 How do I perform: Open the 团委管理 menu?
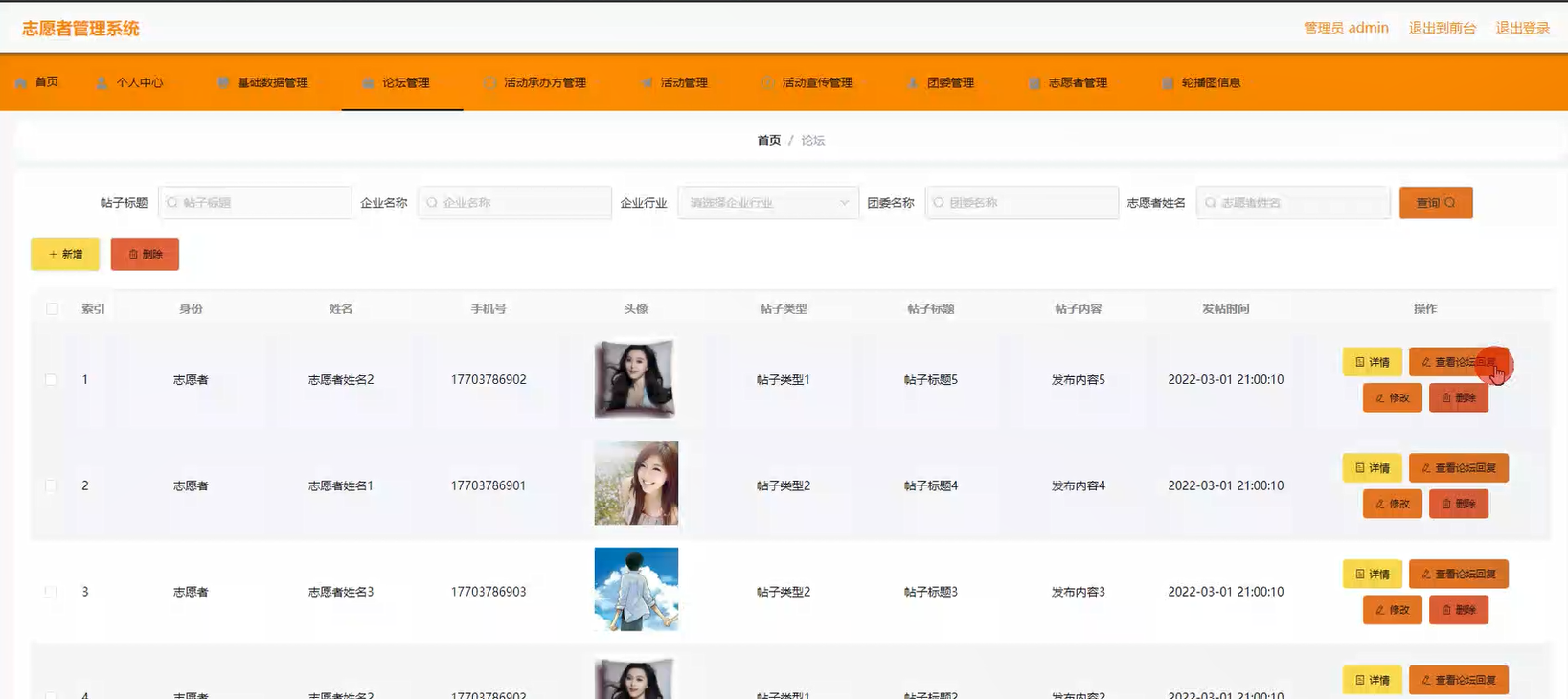(x=940, y=82)
